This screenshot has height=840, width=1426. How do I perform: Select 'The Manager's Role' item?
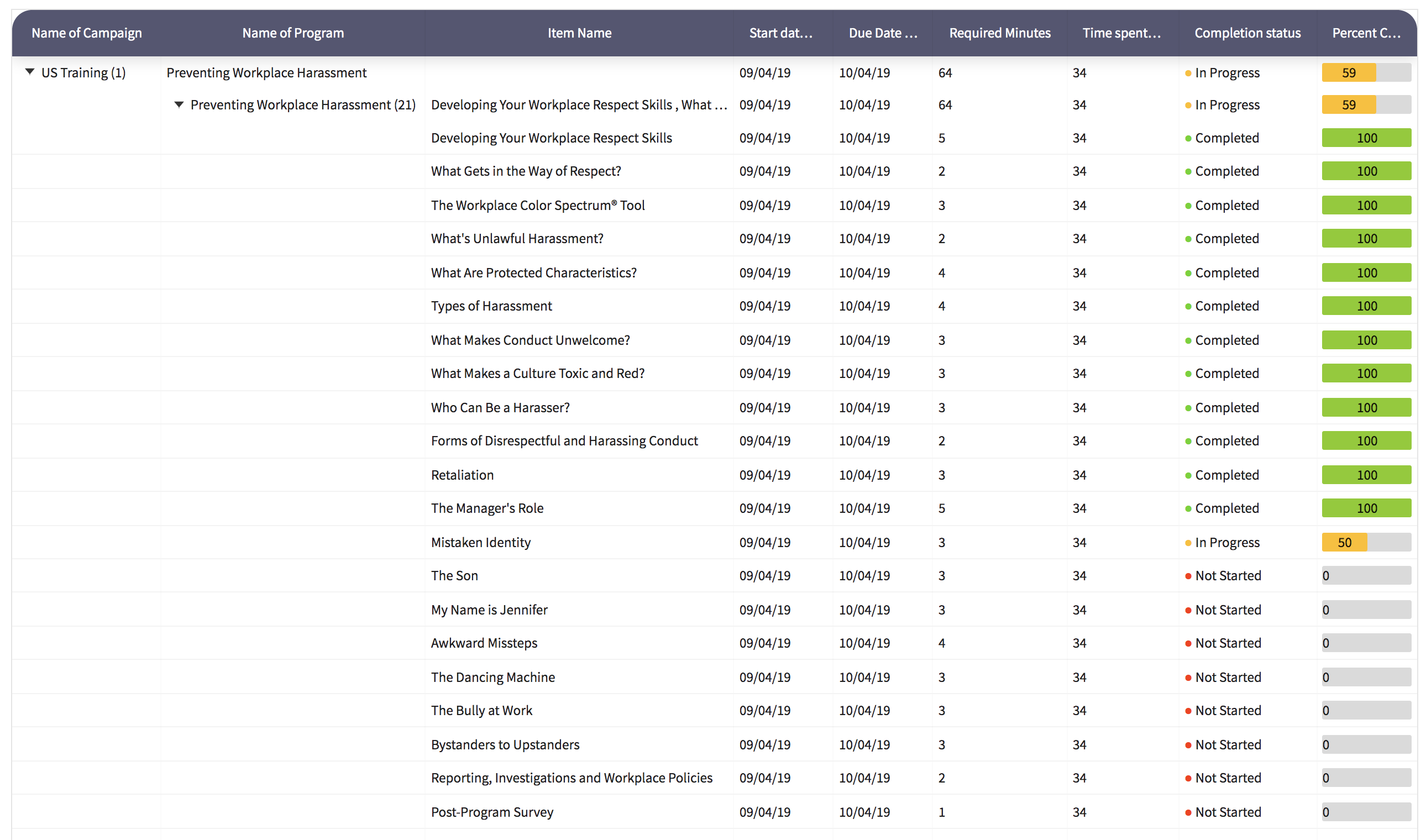click(487, 508)
